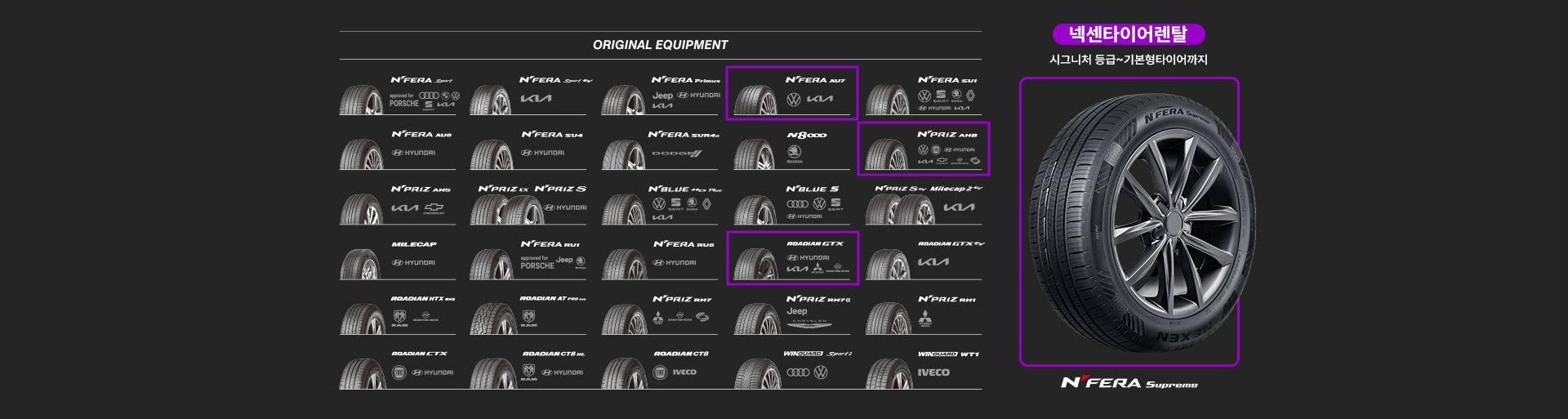Select the MILECAP tire image

[361, 263]
